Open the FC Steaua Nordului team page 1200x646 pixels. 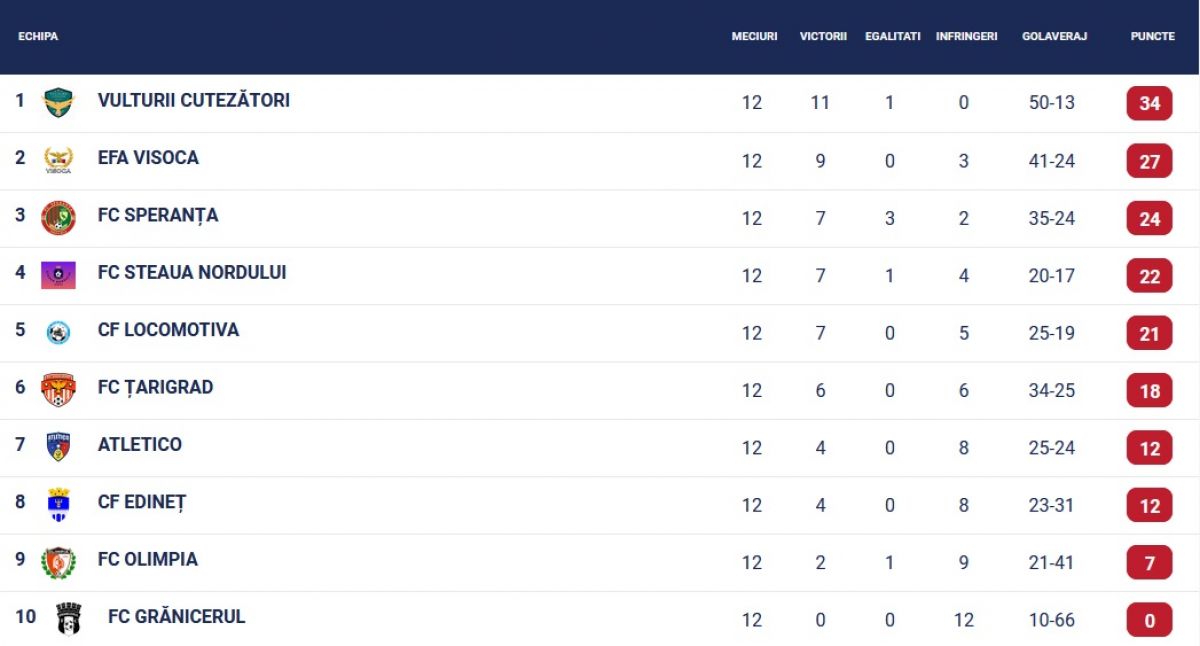pos(192,272)
